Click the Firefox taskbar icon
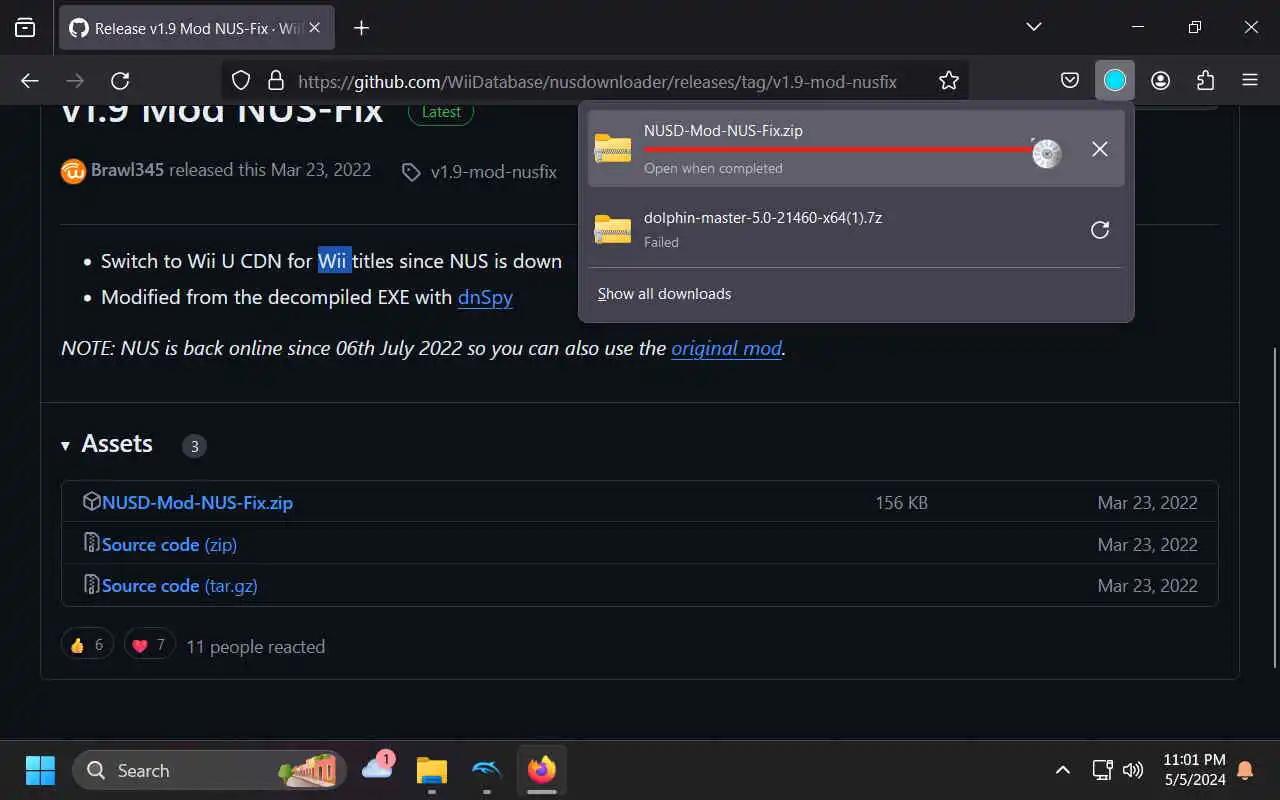Screen dimensions: 1280x800 [x=542, y=770]
